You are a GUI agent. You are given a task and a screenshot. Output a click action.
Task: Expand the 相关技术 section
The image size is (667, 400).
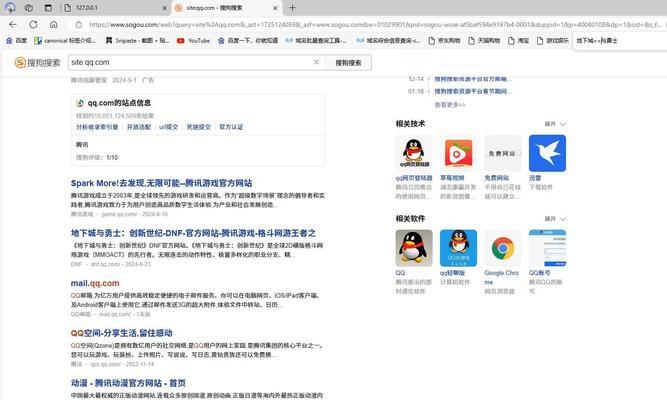(x=555, y=124)
